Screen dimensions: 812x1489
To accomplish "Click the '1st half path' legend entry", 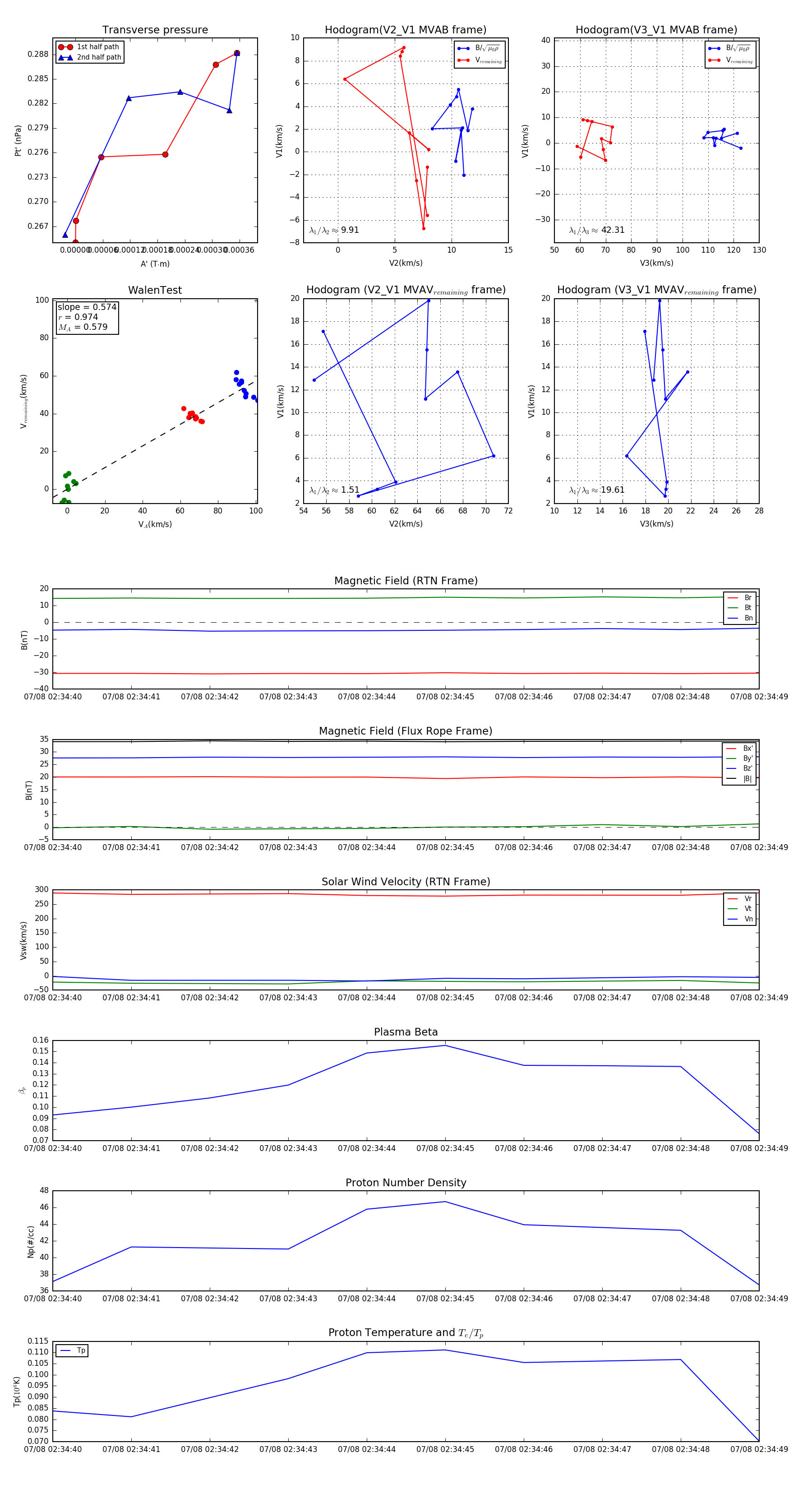I will [90, 47].
